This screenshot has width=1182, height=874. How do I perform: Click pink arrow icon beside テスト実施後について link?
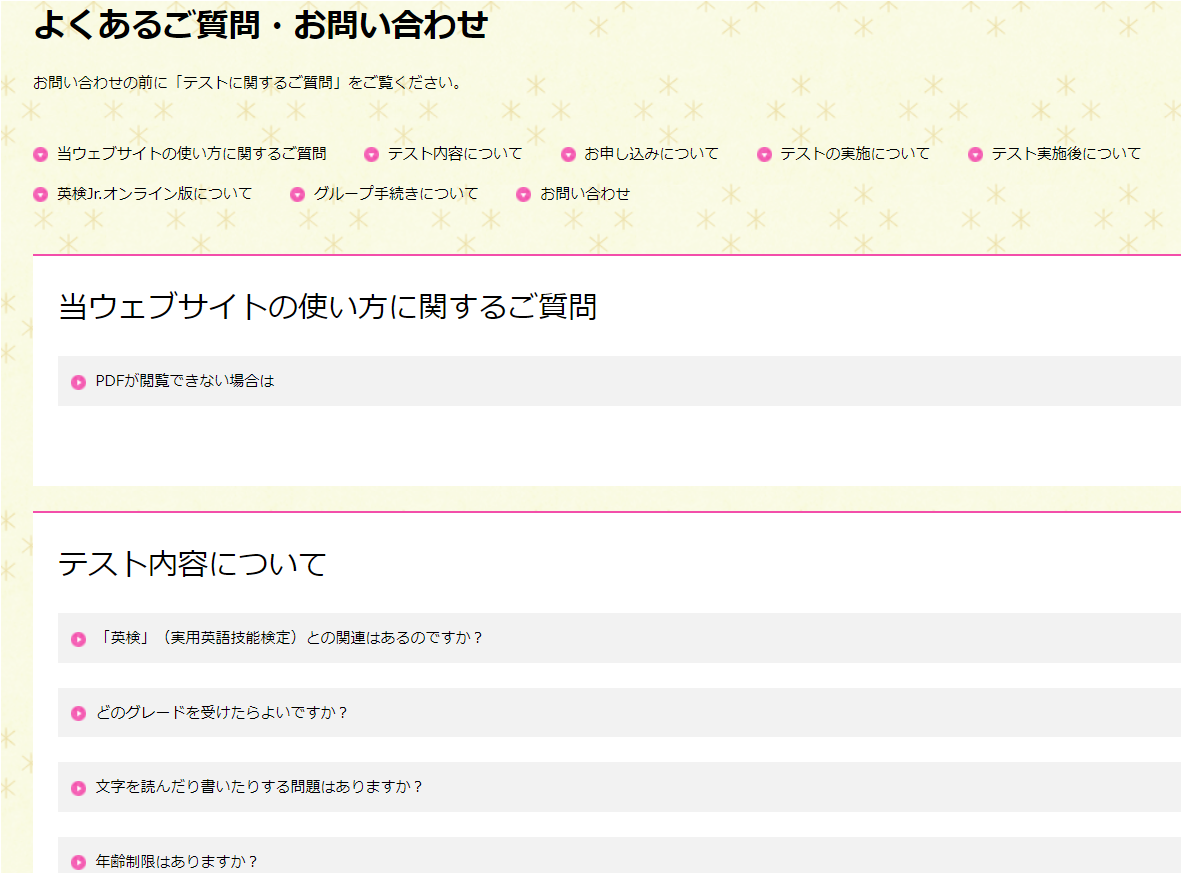pos(975,155)
